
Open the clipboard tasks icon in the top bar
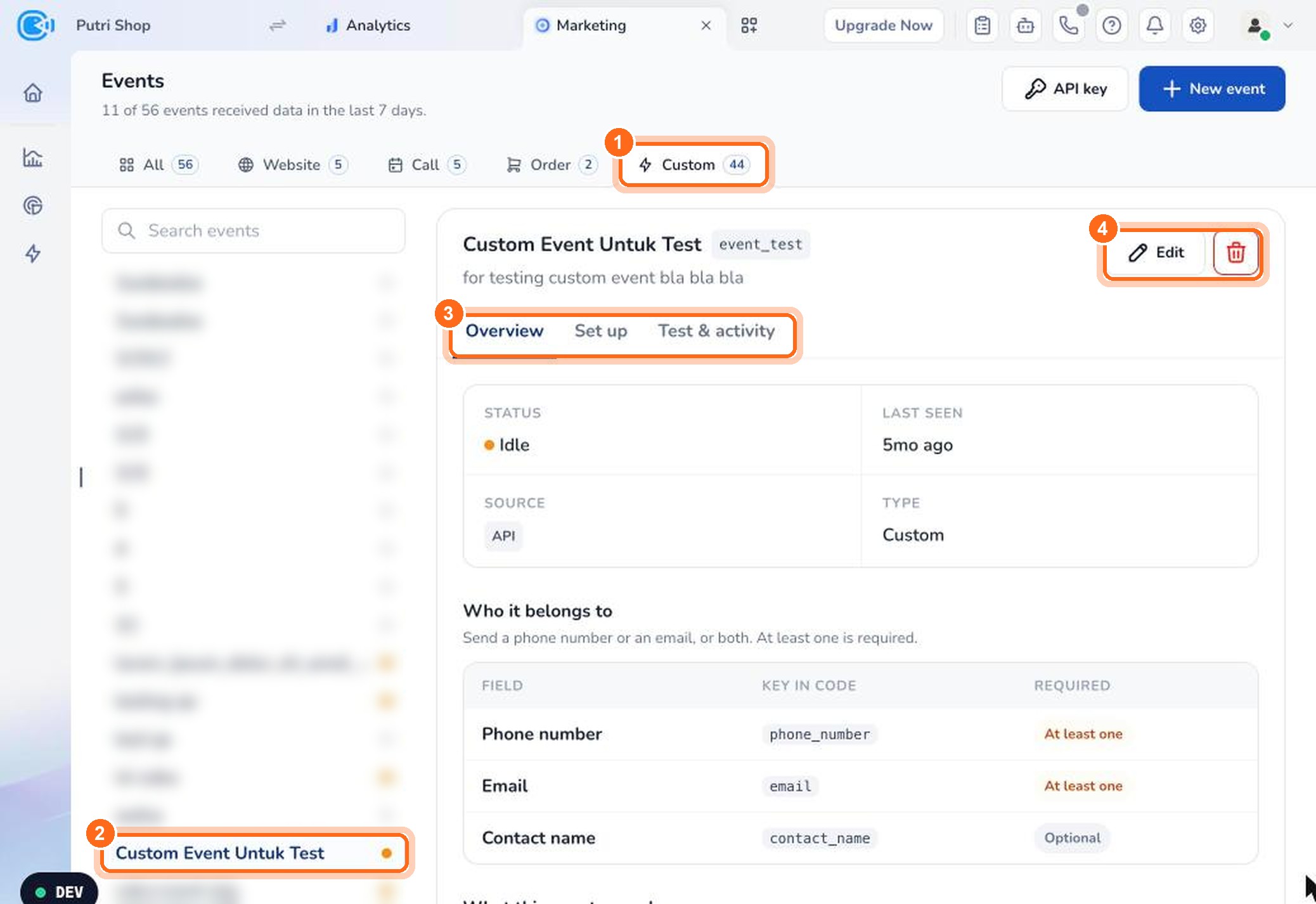coord(983,25)
